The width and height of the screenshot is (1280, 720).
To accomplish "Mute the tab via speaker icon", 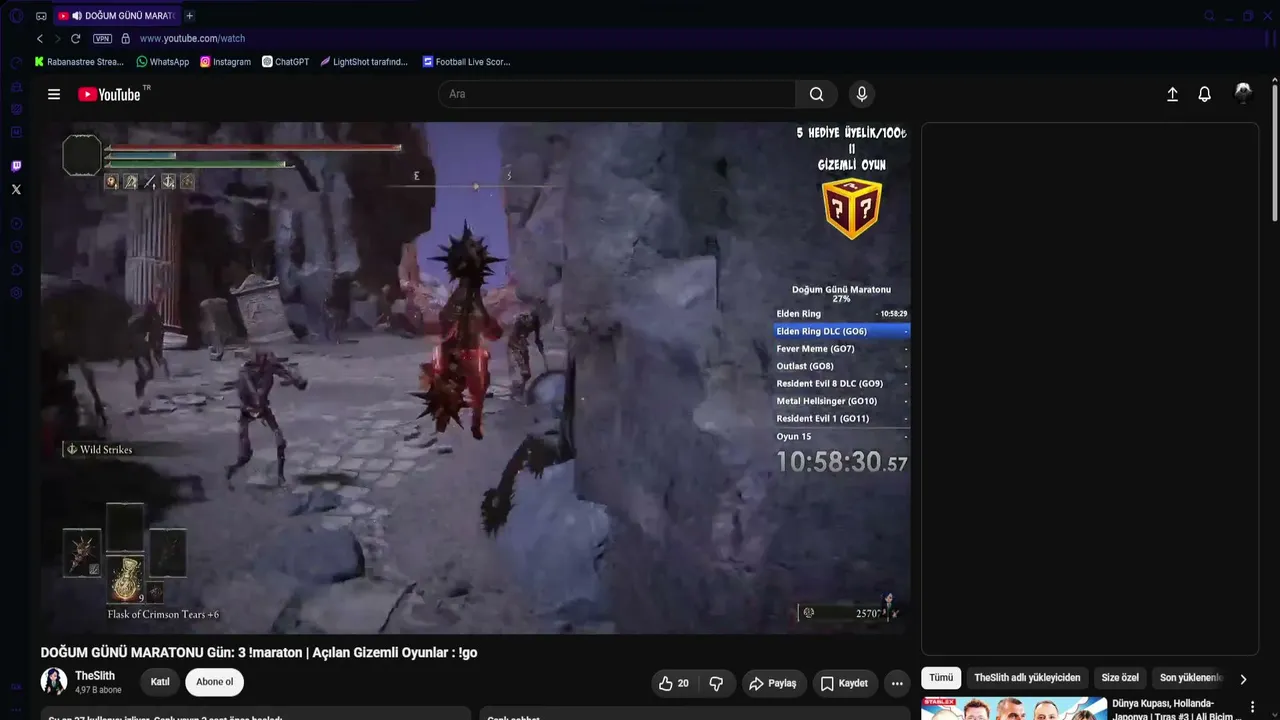I will (x=77, y=16).
